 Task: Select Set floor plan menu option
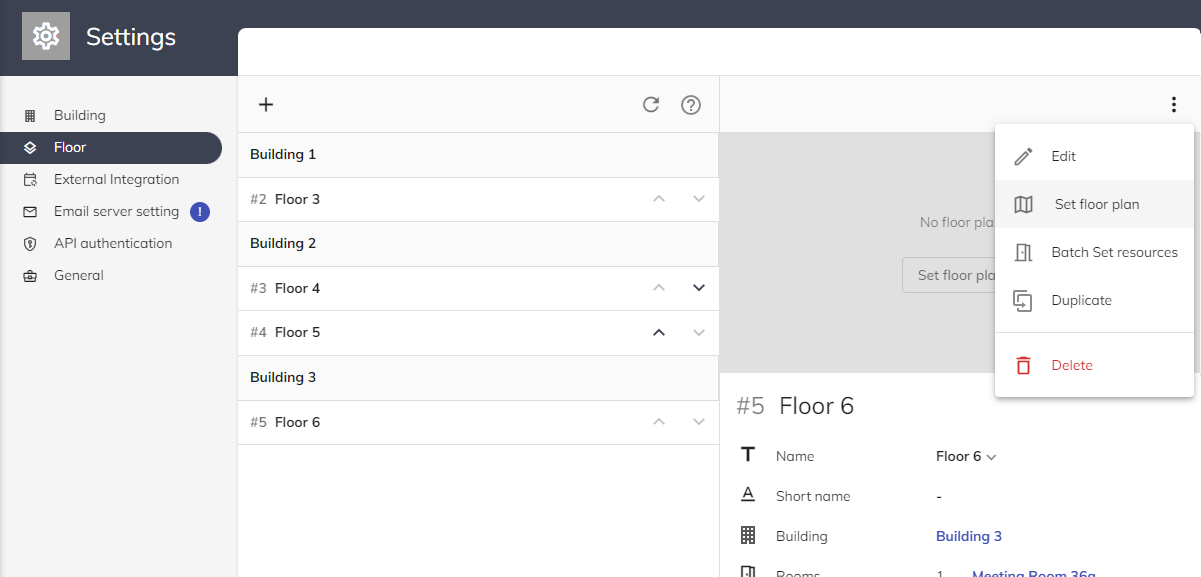(x=1096, y=205)
